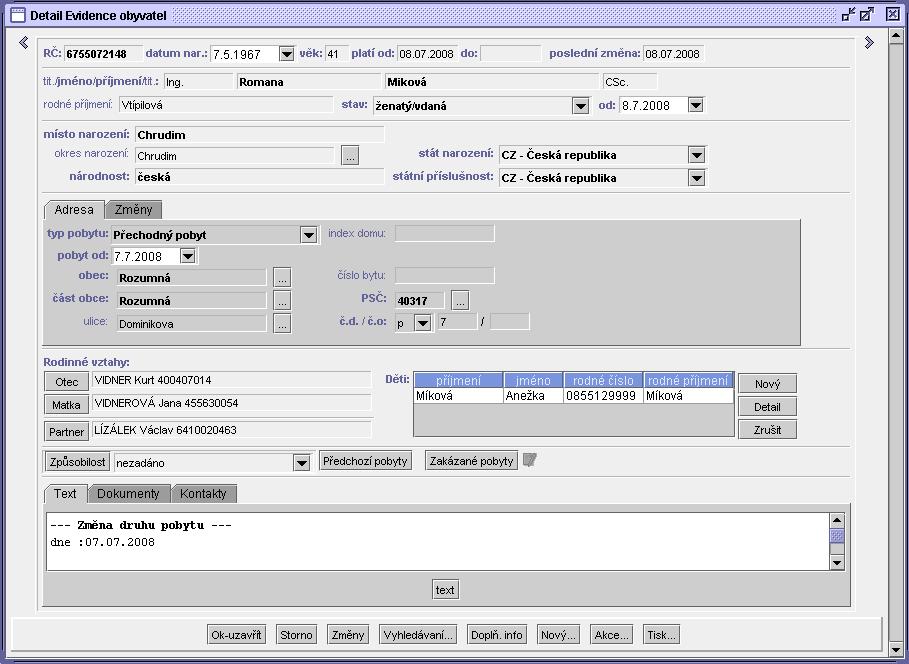The width and height of the screenshot is (909, 664).
Task: Expand Způsobilost nezadáno dropdown
Action: coord(301,462)
